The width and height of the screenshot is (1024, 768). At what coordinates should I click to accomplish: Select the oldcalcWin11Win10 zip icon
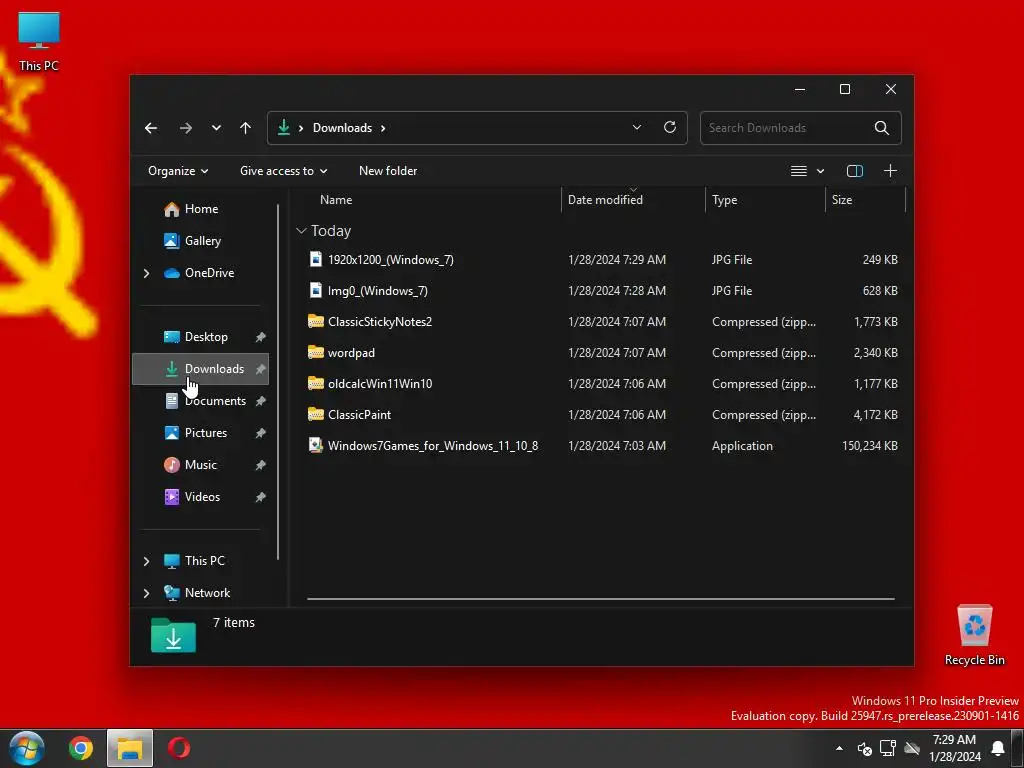[315, 383]
